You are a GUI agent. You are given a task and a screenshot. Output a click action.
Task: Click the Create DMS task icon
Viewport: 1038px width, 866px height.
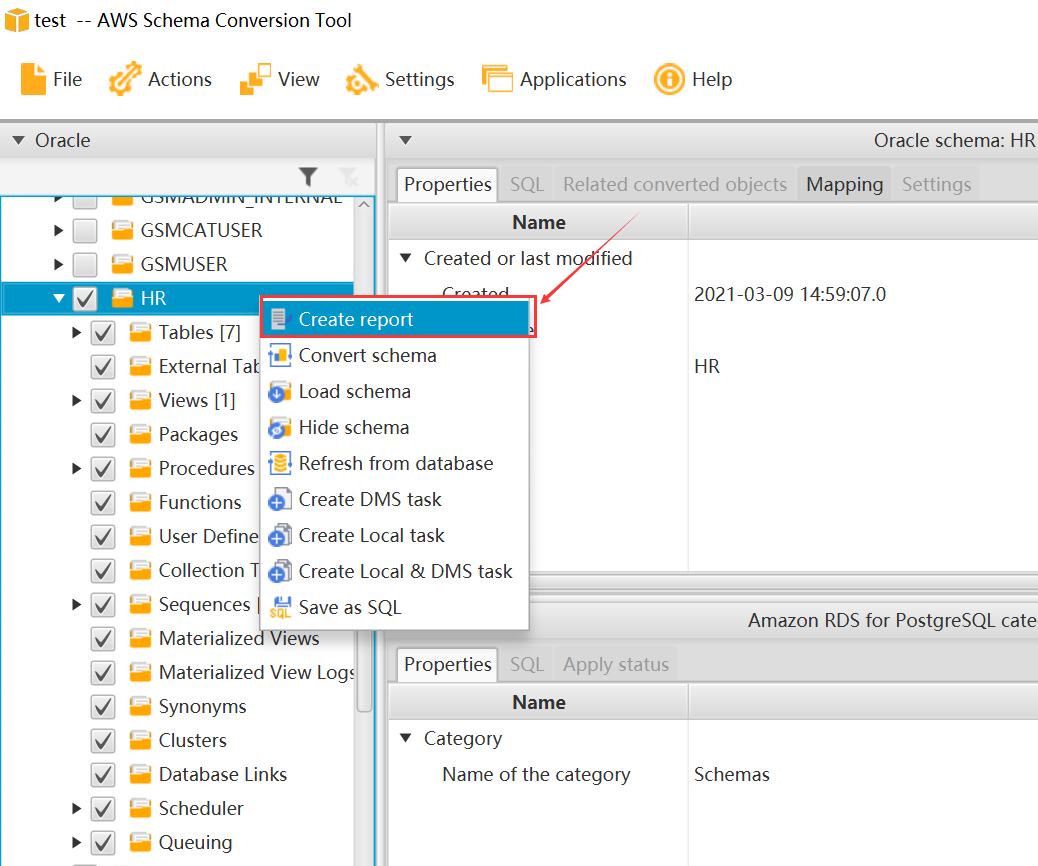pos(280,499)
